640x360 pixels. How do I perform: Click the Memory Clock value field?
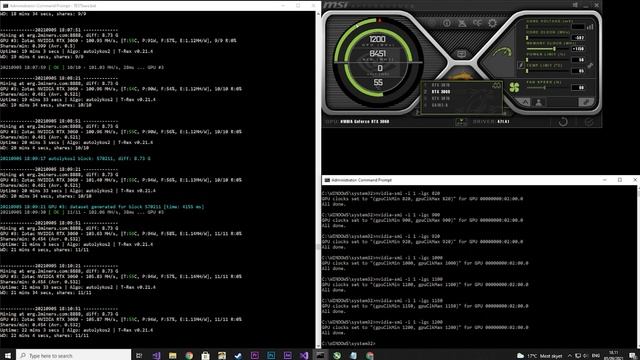(x=578, y=49)
